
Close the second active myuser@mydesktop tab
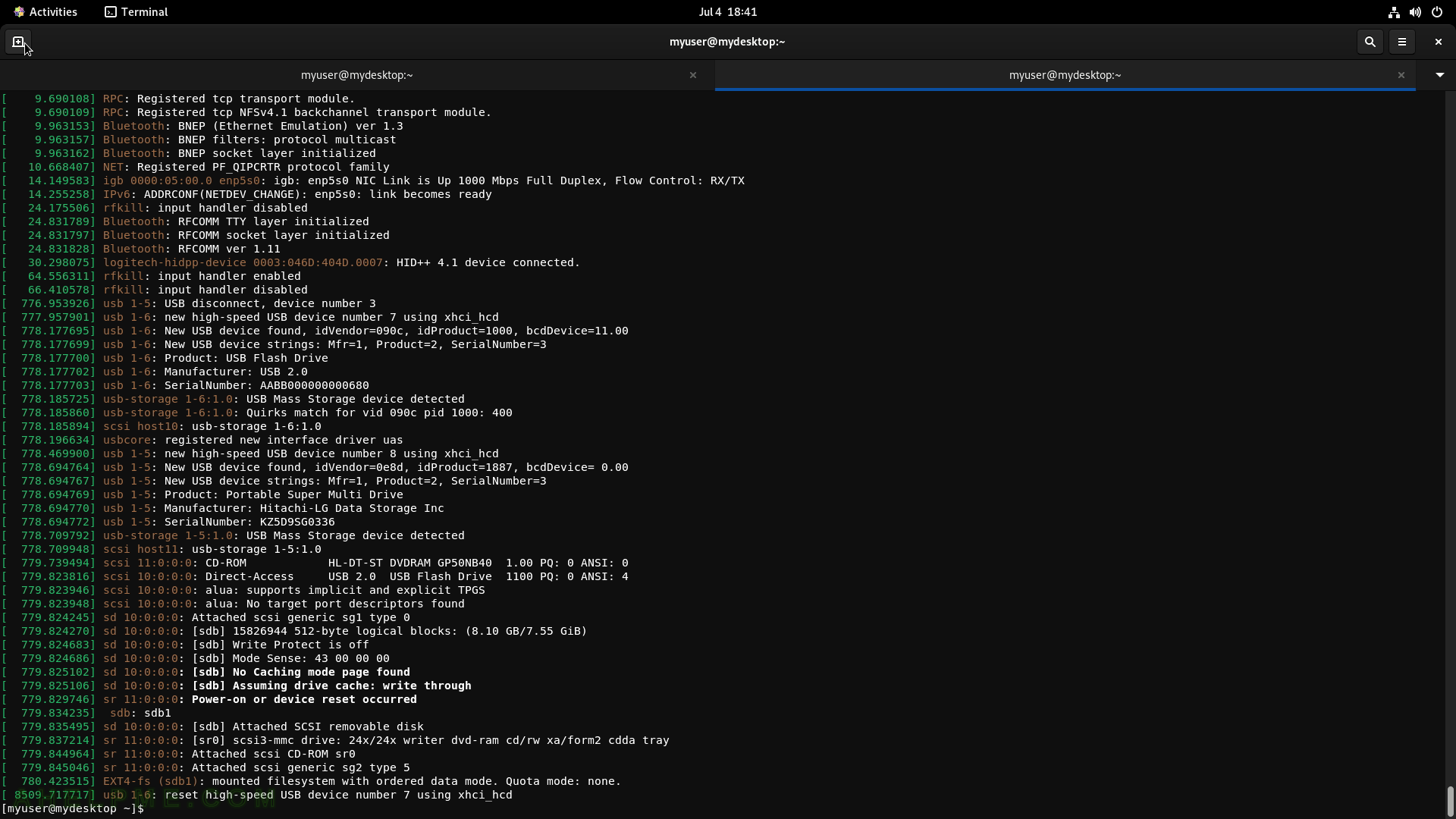1401,75
